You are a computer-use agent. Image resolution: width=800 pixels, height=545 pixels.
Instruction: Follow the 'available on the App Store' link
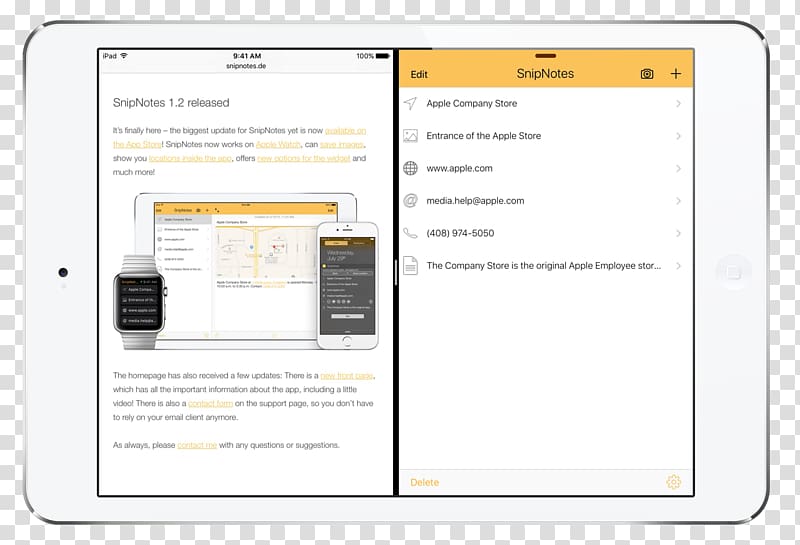[x=345, y=131]
